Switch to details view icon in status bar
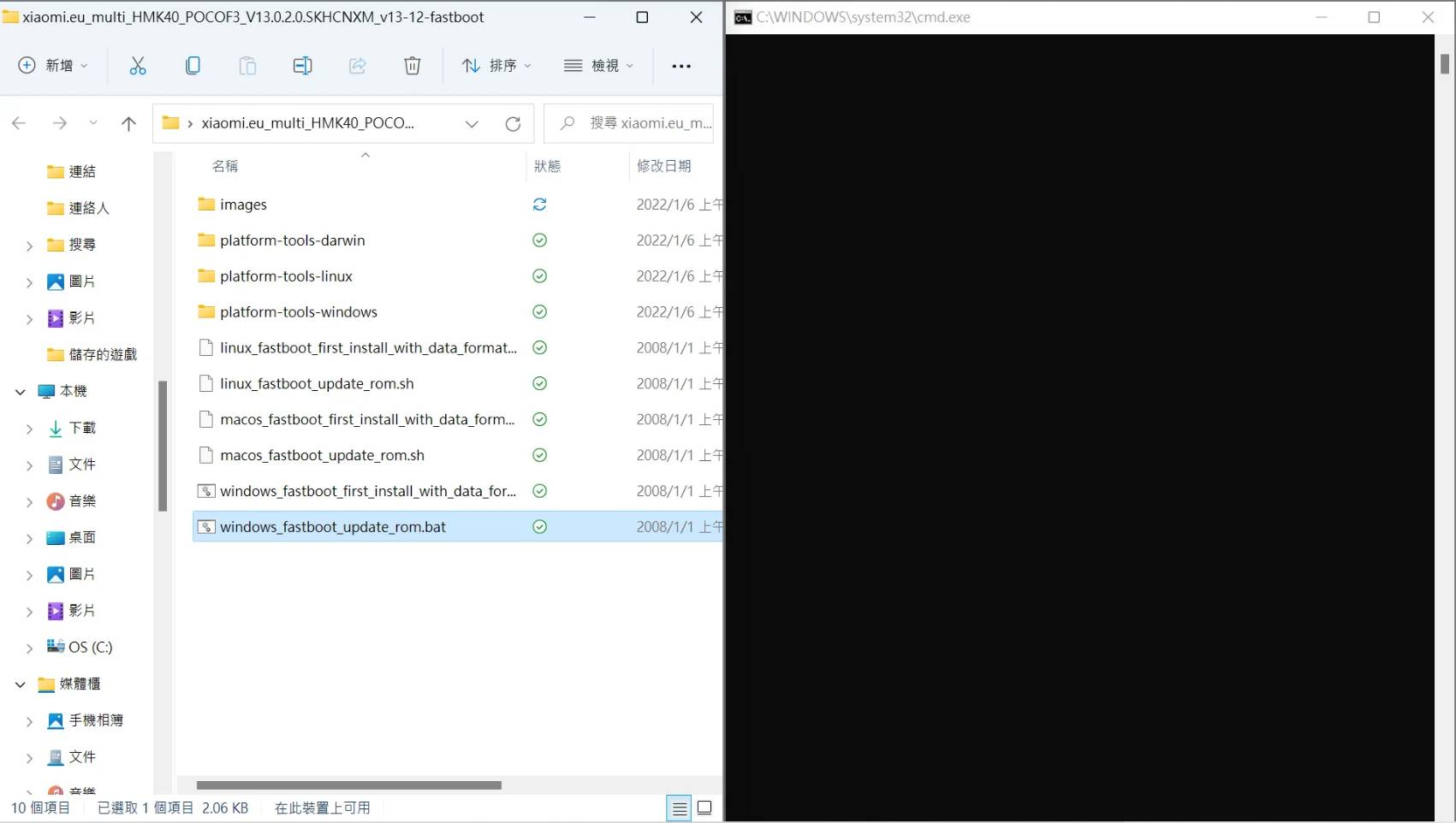The image size is (1456, 823). point(680,808)
